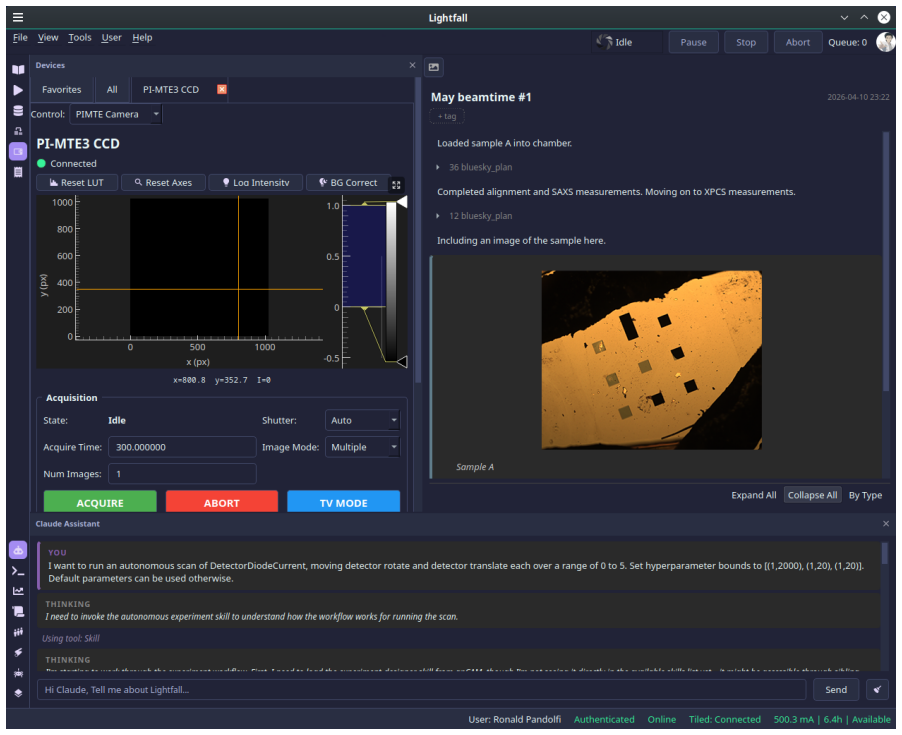Open the Help menu
This screenshot has width=902, height=735.
(x=142, y=37)
